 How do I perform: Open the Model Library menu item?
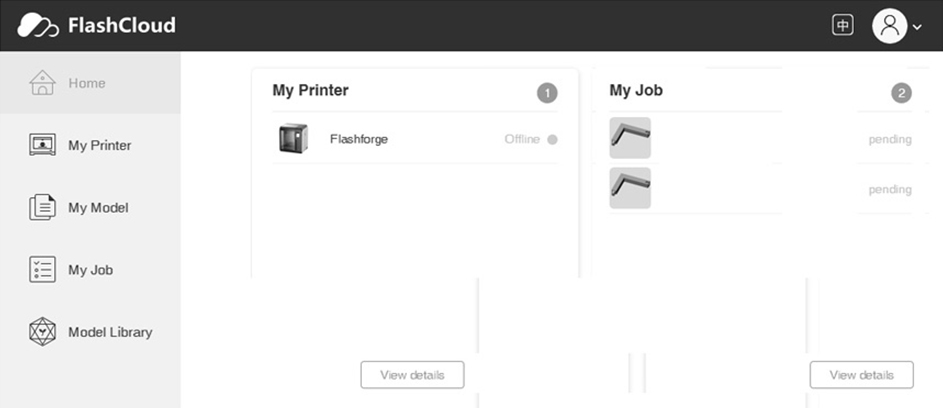(x=90, y=332)
